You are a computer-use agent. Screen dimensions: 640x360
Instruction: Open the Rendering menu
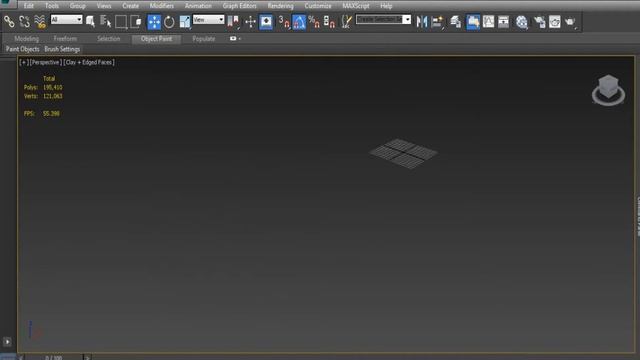(280, 6)
